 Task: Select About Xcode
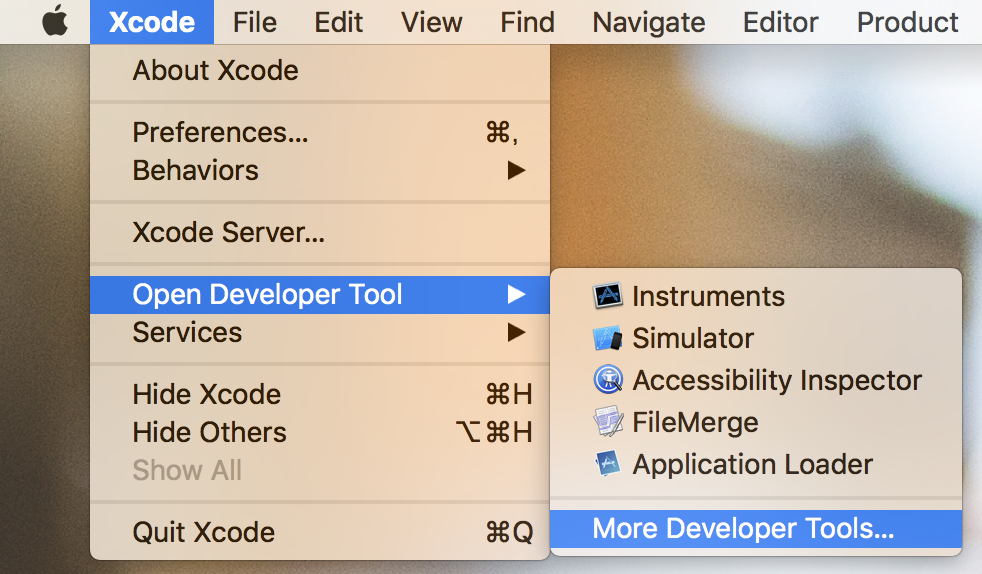215,71
